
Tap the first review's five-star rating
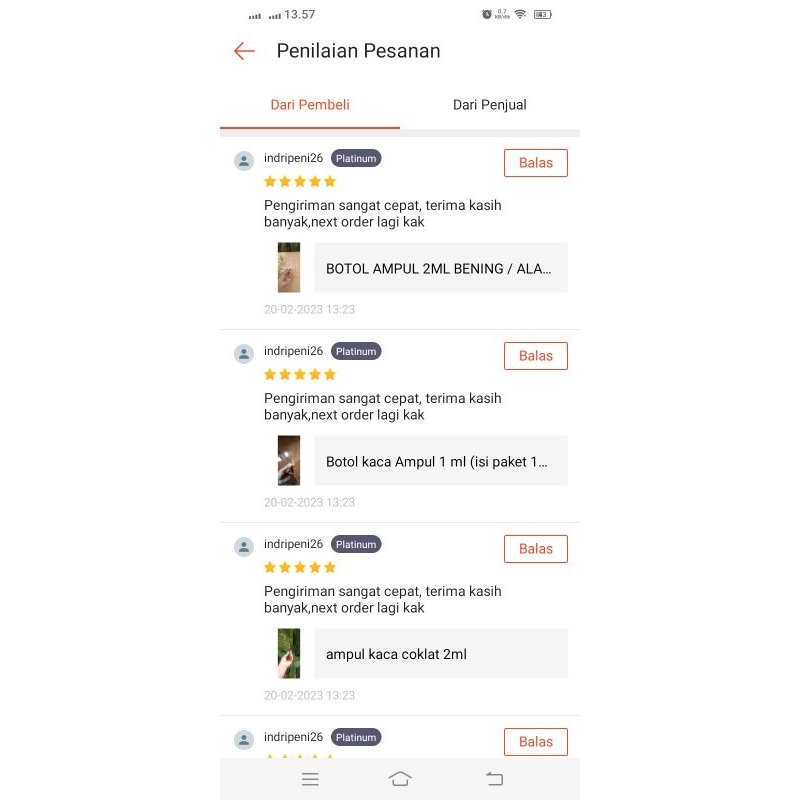click(300, 182)
